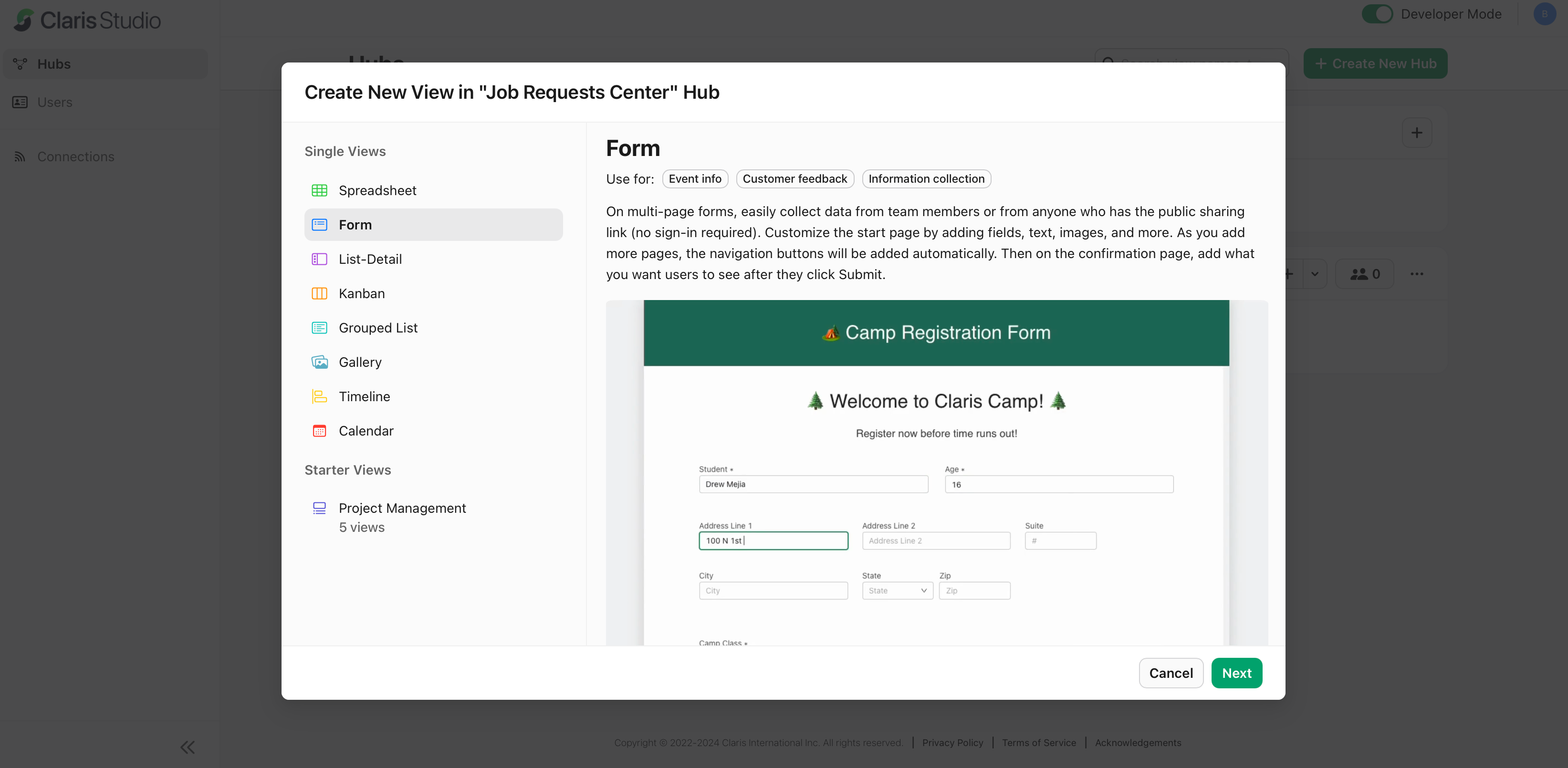Select the Project Management starter view icon

320,508
